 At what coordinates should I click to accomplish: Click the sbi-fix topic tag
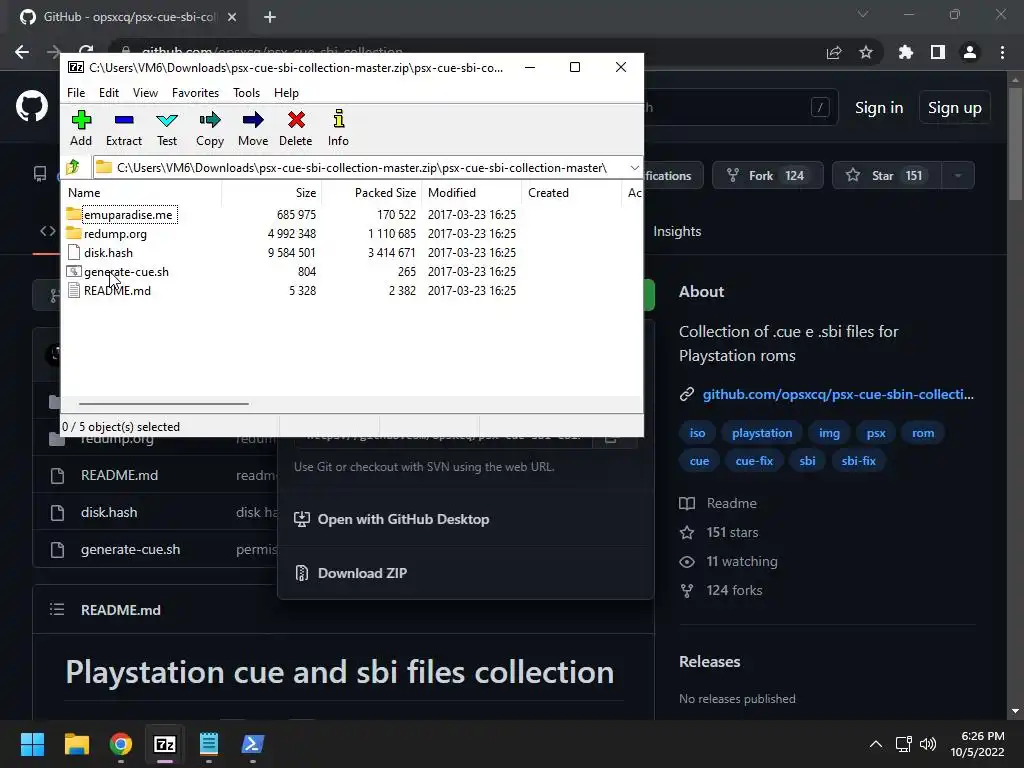[858, 461]
